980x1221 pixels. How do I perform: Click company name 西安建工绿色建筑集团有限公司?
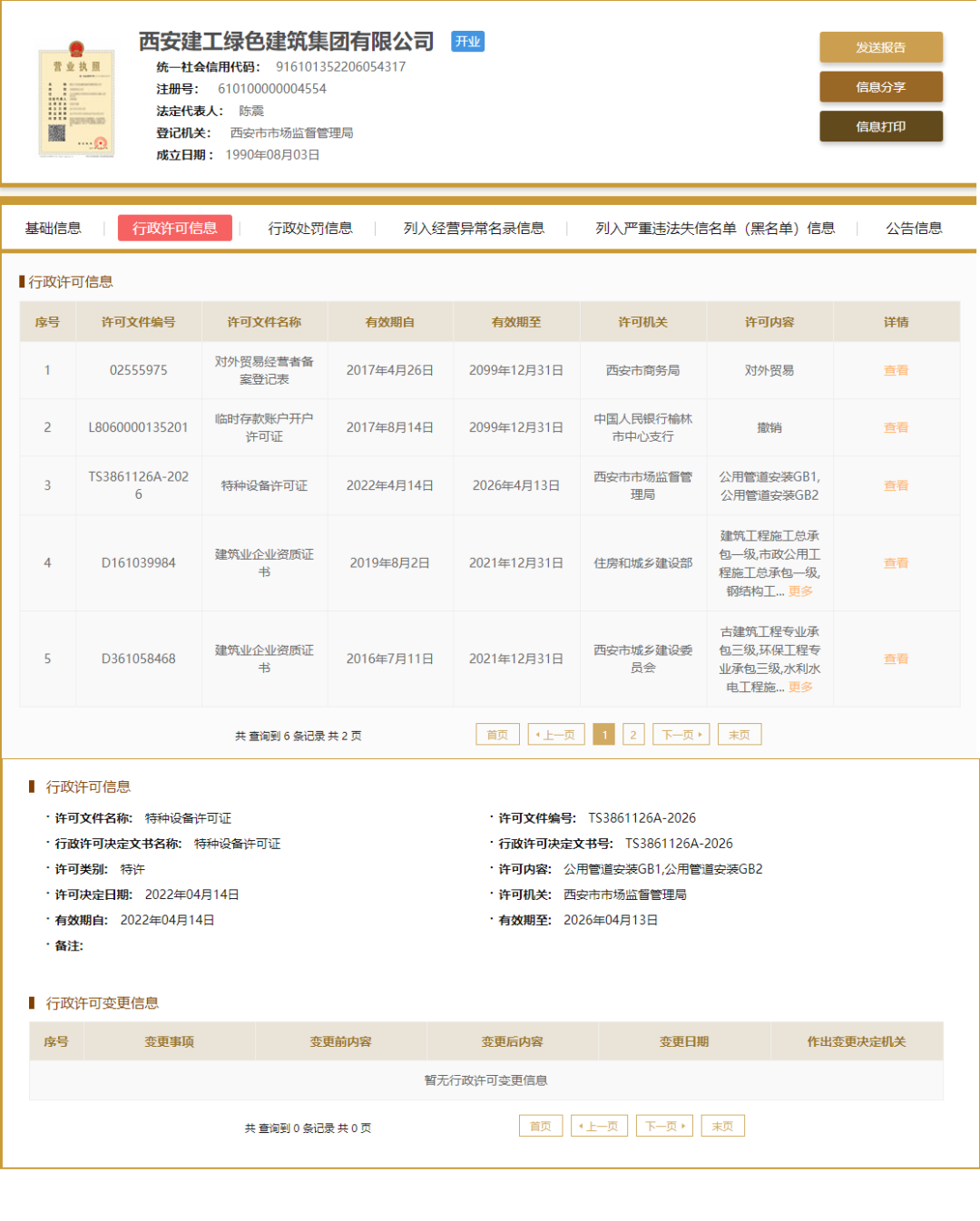[287, 41]
